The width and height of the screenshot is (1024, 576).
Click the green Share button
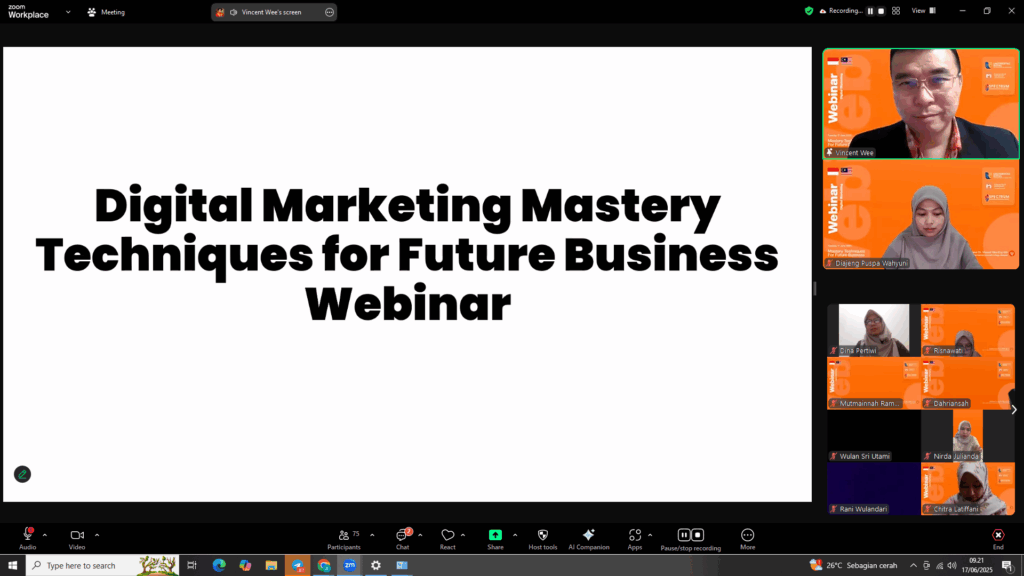click(495, 535)
